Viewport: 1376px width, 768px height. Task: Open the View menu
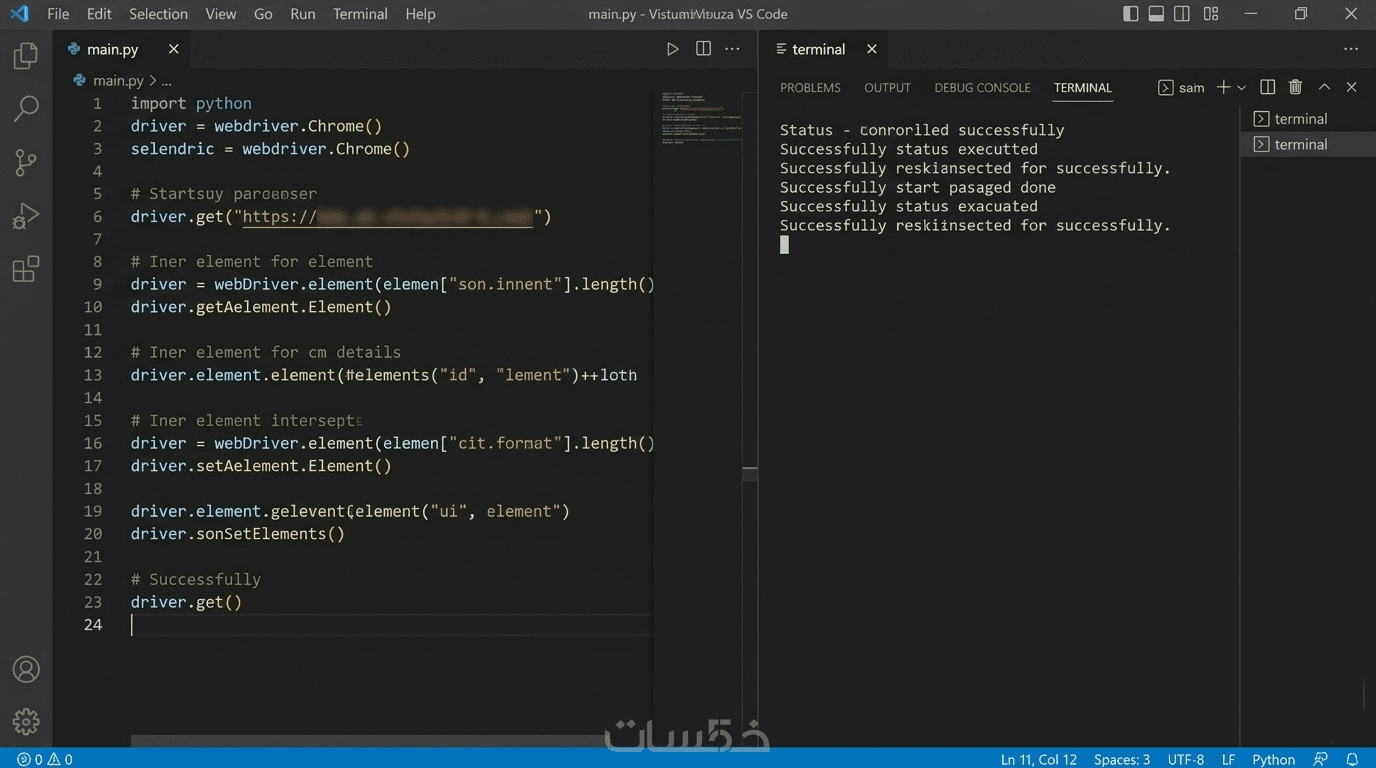tap(220, 14)
